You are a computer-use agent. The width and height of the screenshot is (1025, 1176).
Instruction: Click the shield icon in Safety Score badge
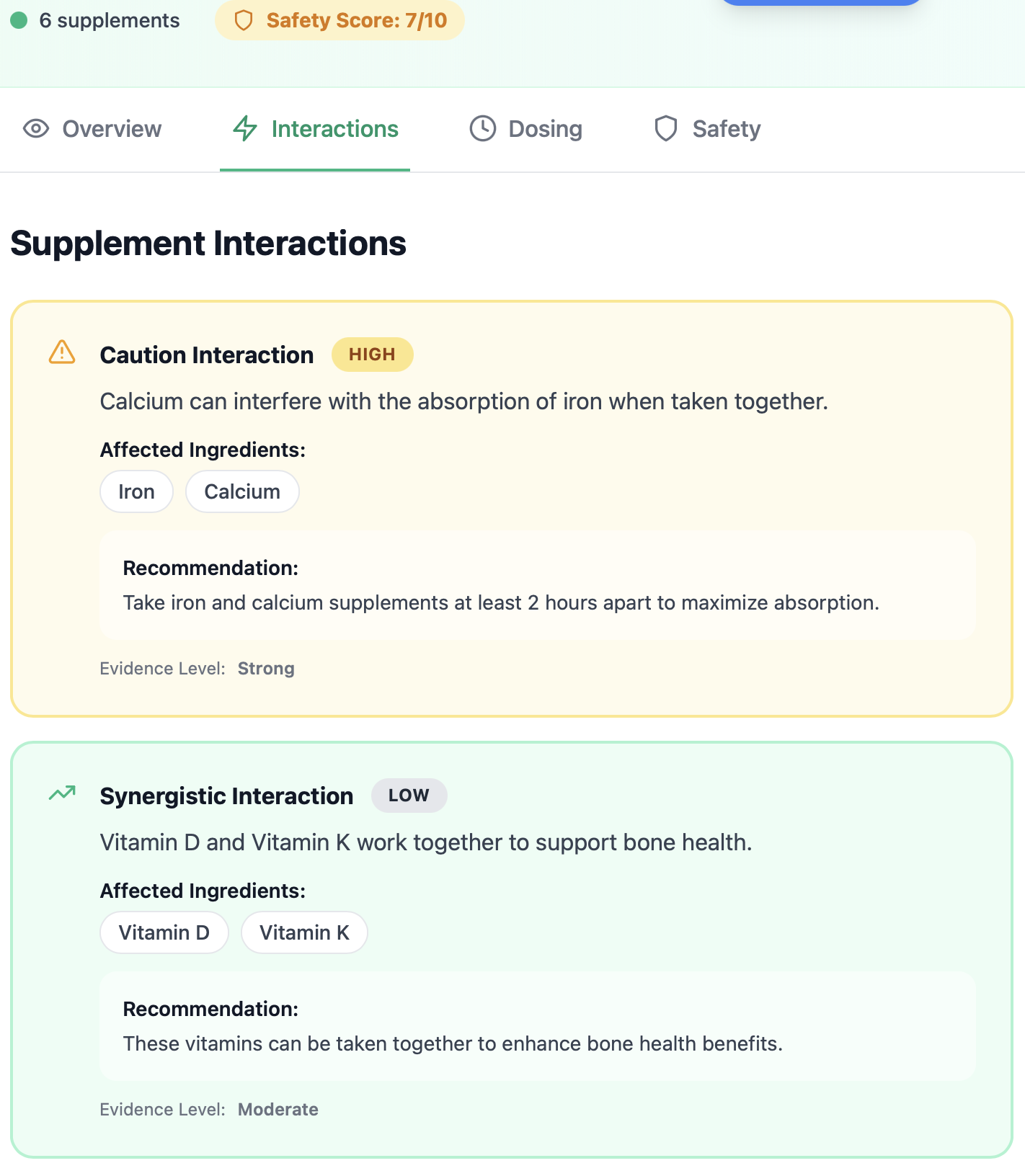[x=244, y=20]
